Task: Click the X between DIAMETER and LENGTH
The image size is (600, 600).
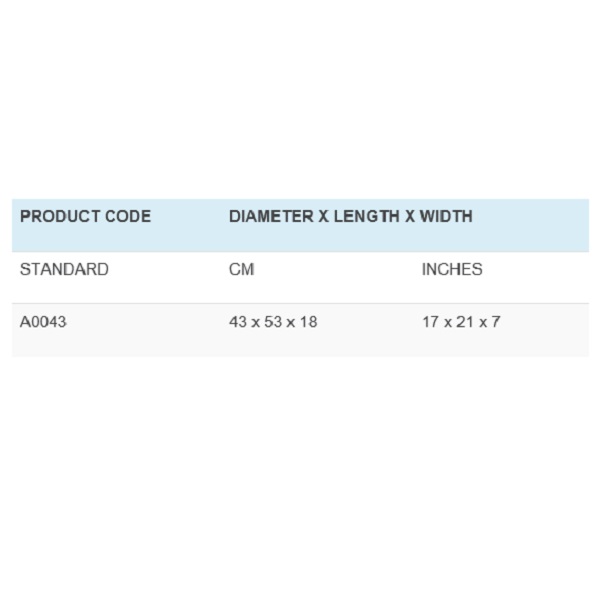Action: pyautogui.click(x=324, y=216)
